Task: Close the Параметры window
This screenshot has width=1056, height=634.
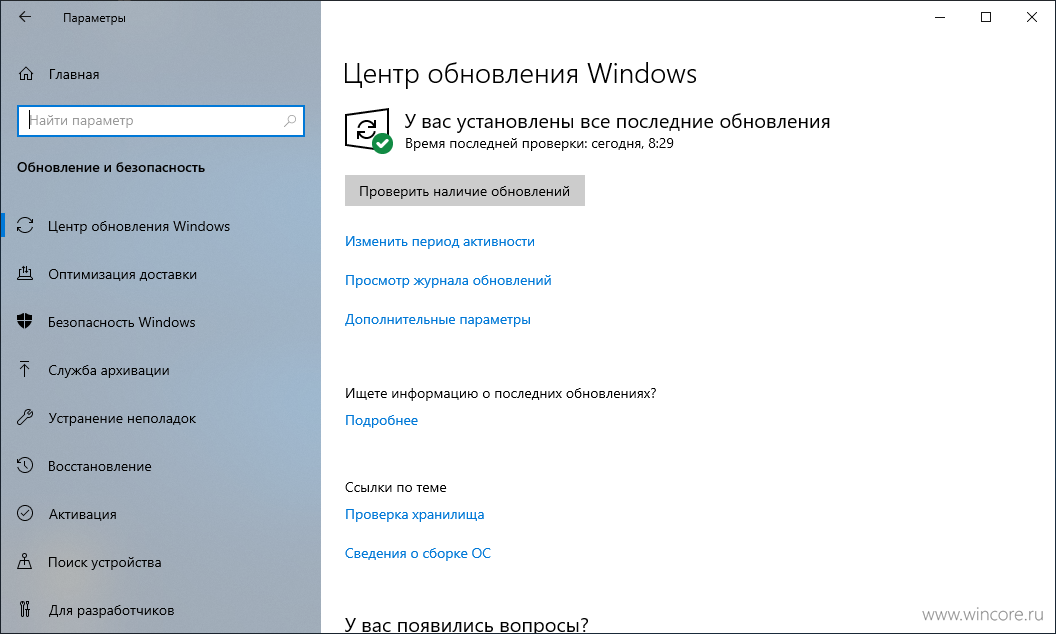Action: click(1032, 18)
